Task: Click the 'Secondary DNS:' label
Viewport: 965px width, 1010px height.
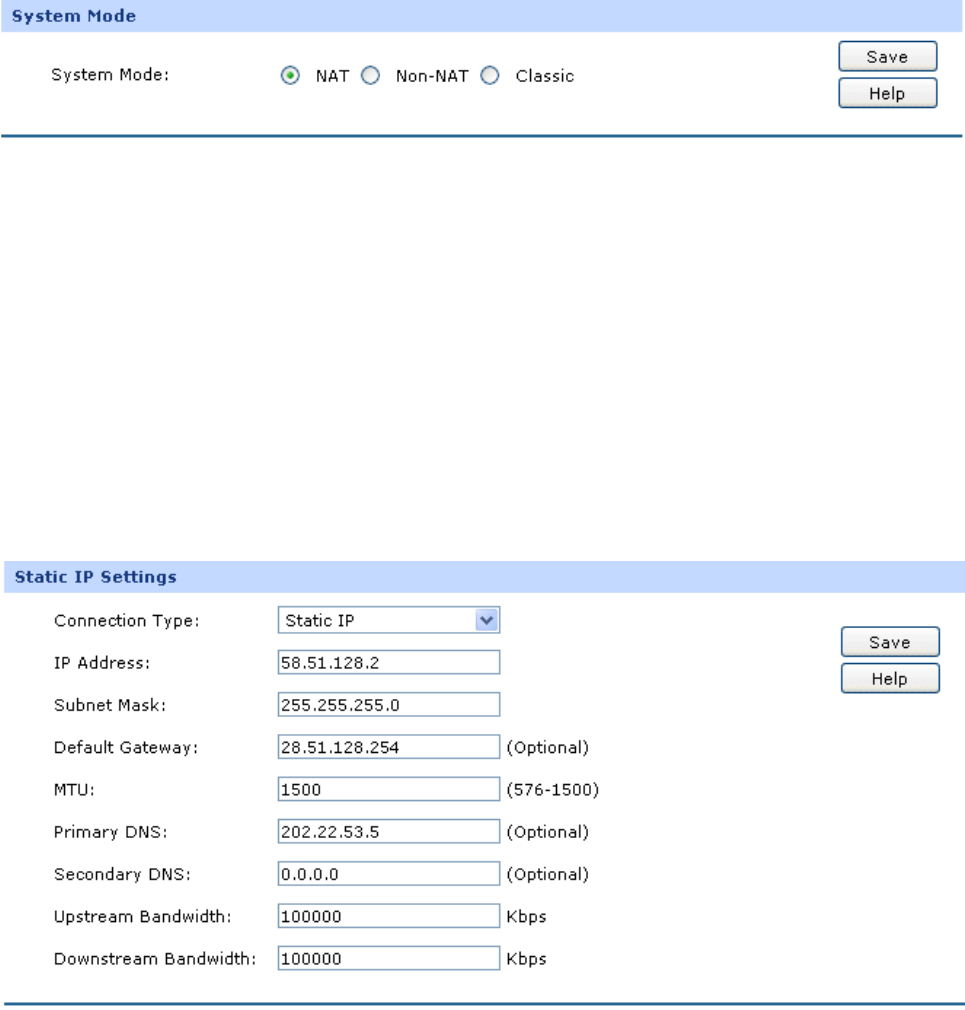Action: (x=122, y=875)
